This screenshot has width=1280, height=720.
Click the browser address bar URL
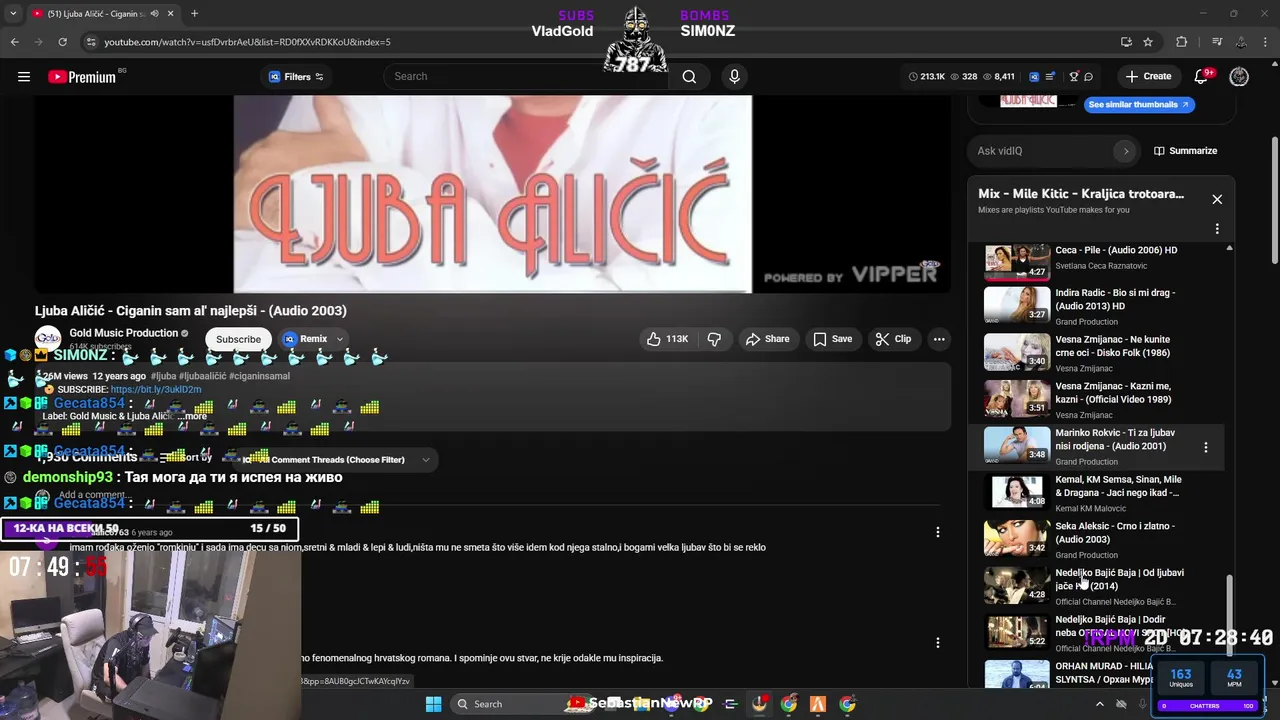tap(247, 42)
